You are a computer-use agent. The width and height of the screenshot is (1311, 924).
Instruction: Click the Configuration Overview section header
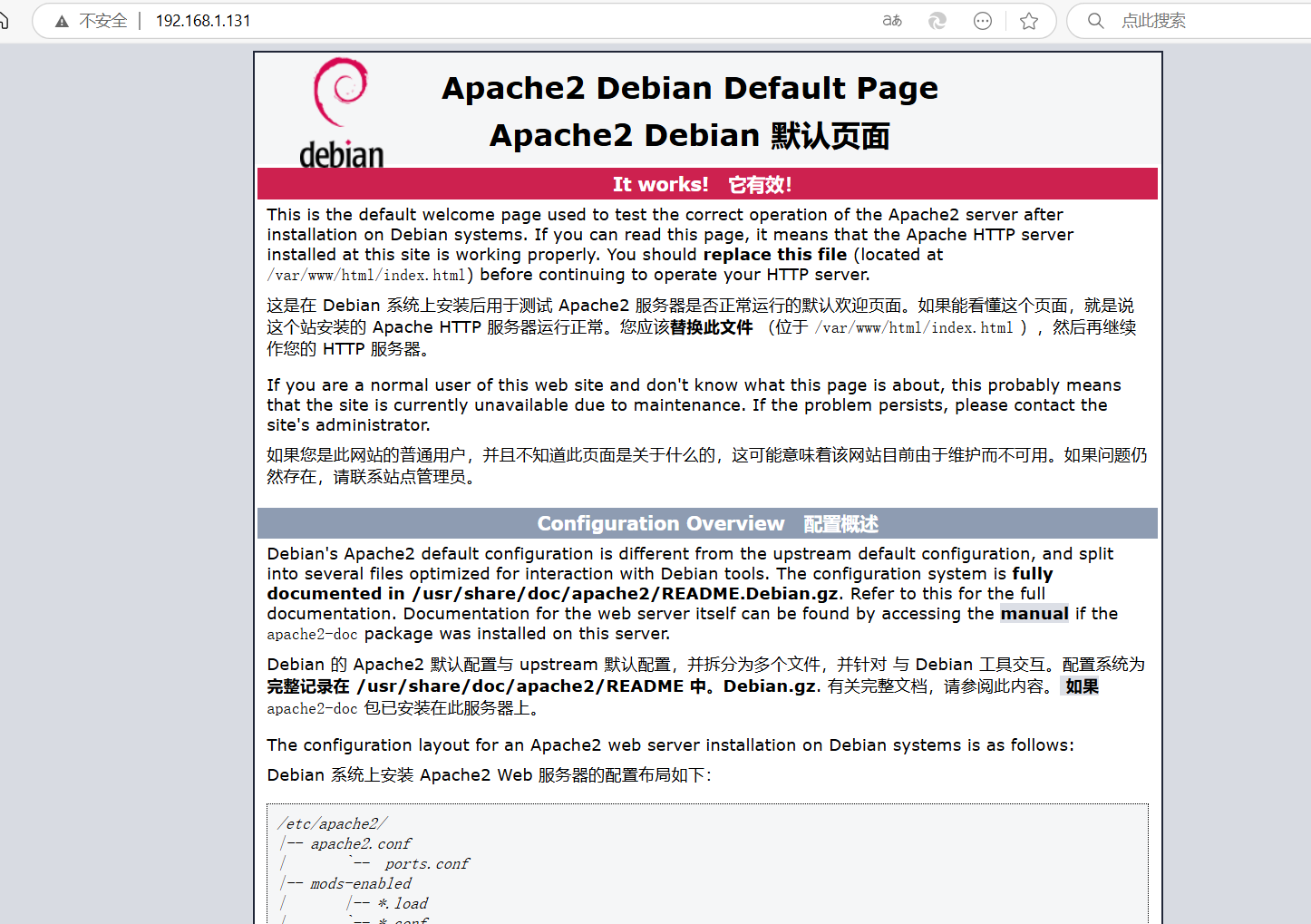707,523
